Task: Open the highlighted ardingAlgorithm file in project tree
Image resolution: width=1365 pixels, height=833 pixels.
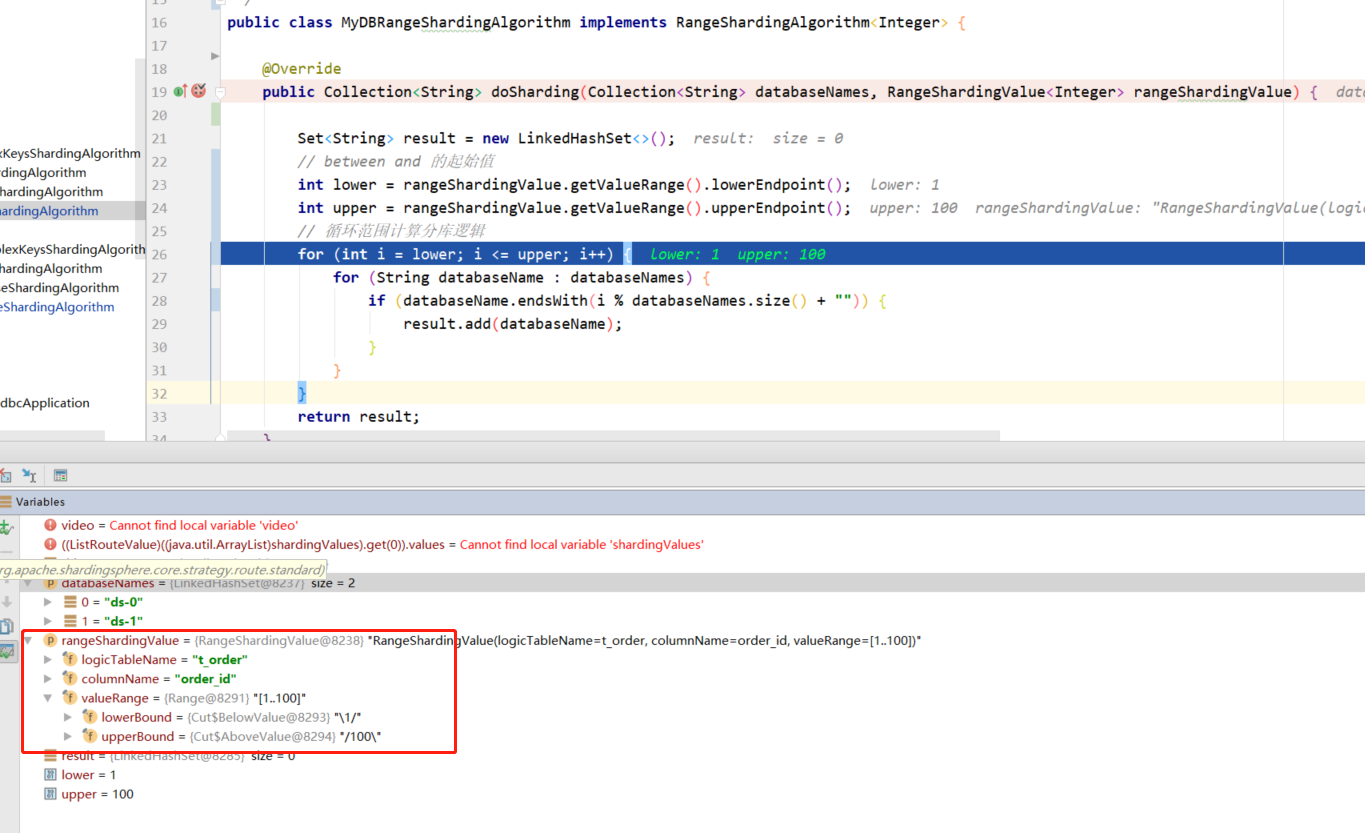Action: pos(50,211)
